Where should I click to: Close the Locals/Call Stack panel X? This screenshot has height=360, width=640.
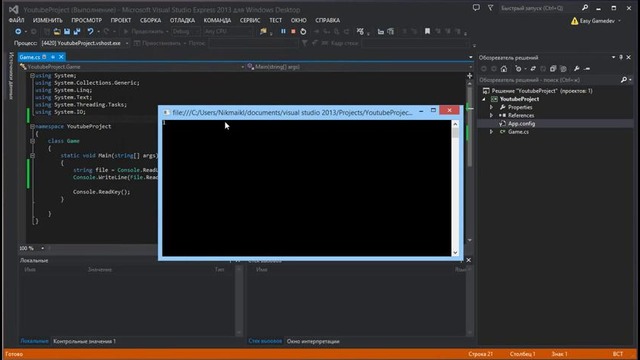[x=469, y=260]
